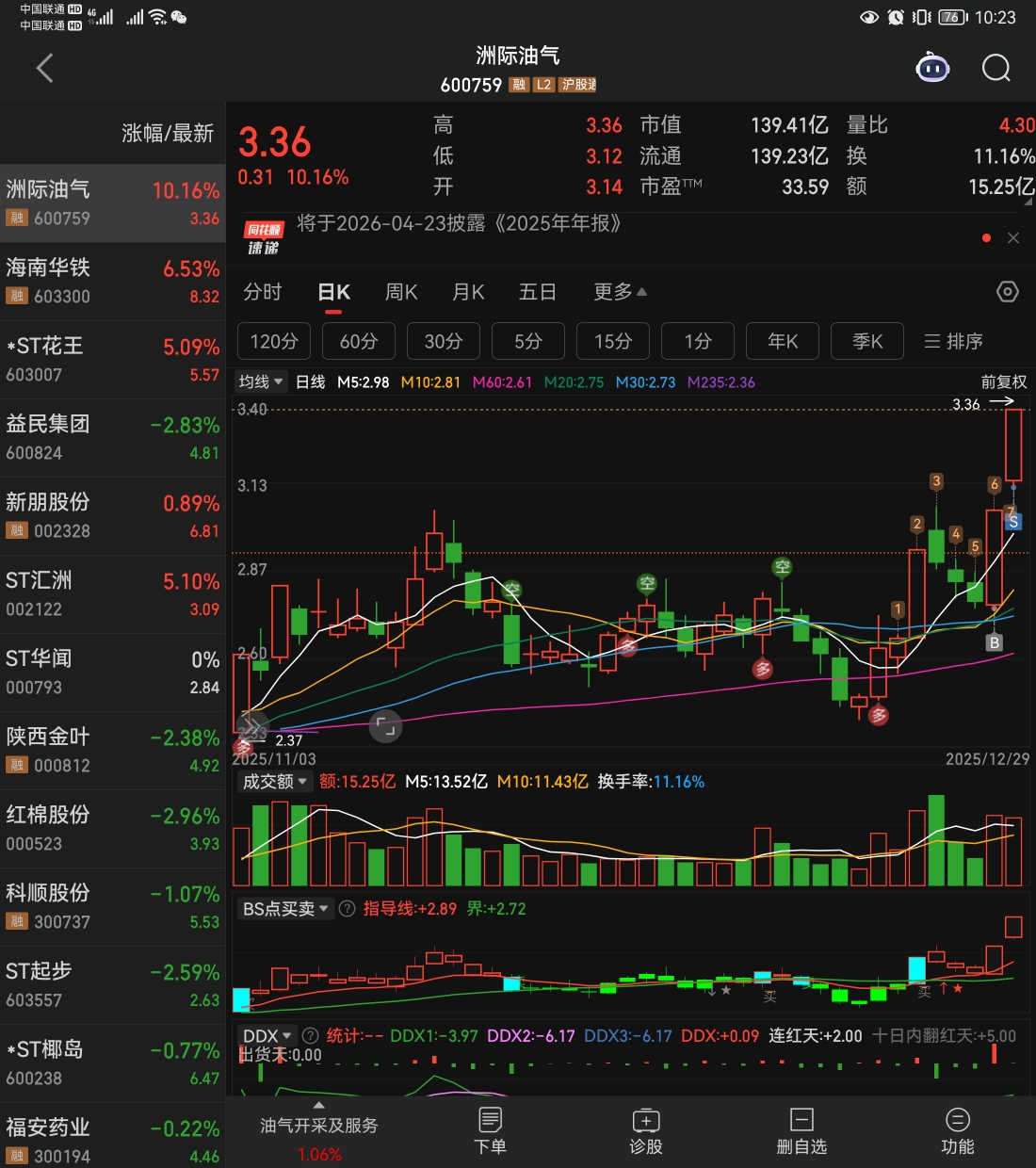Close the annual report notice banner
The width and height of the screenshot is (1036, 1168).
[x=1013, y=238]
